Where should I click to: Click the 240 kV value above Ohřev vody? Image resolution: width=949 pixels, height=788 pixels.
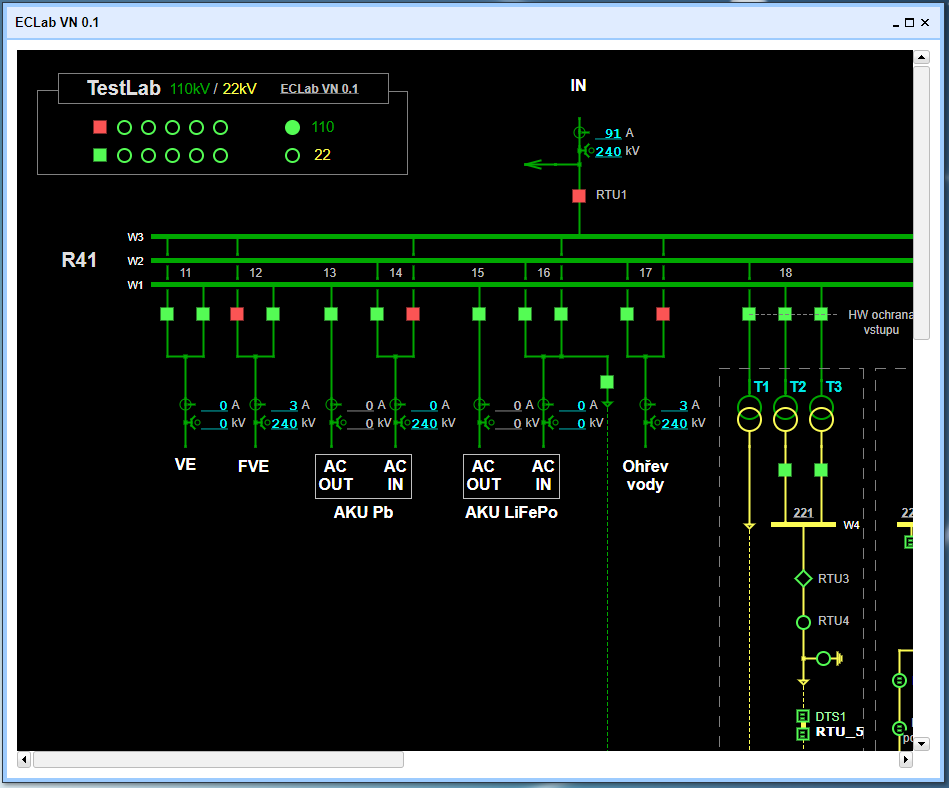pos(674,423)
